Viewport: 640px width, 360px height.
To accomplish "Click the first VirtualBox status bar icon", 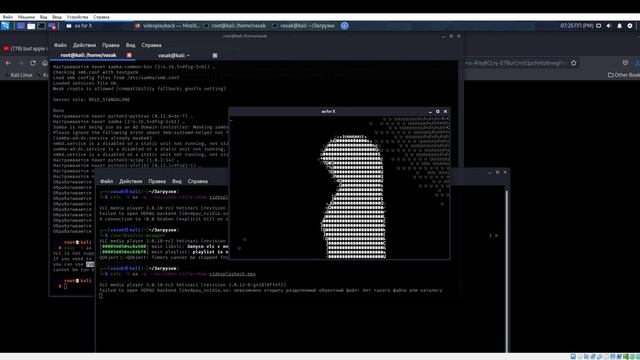I will [x=573, y=357].
